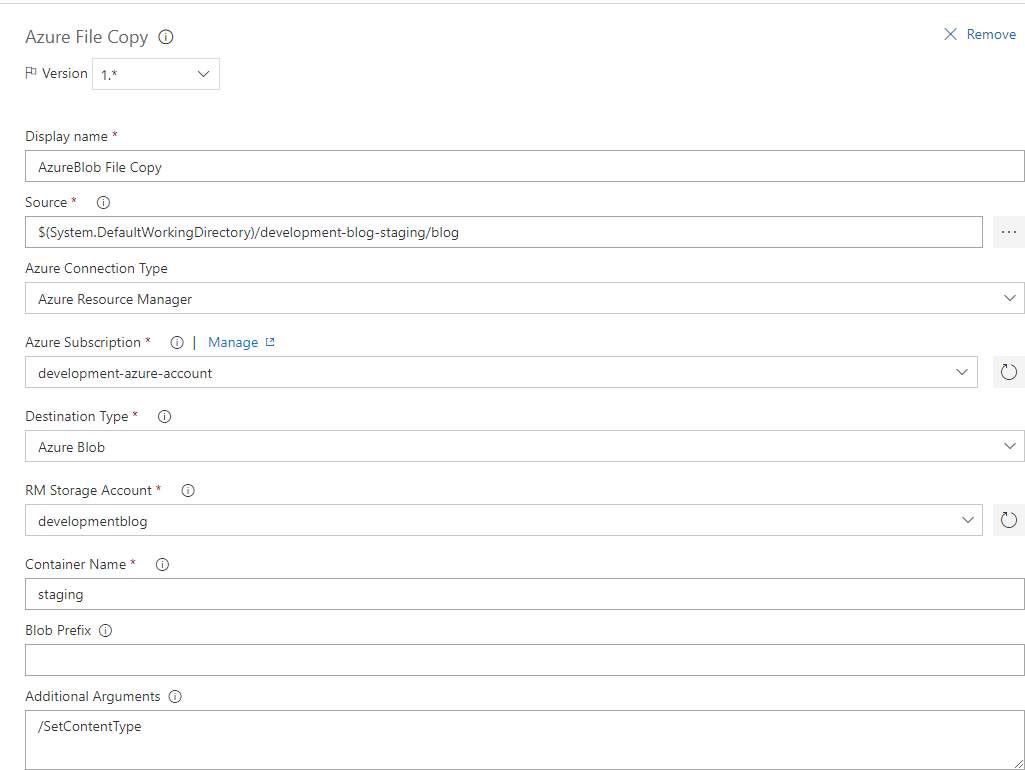Refresh the Azure Subscription list

click(x=1008, y=371)
